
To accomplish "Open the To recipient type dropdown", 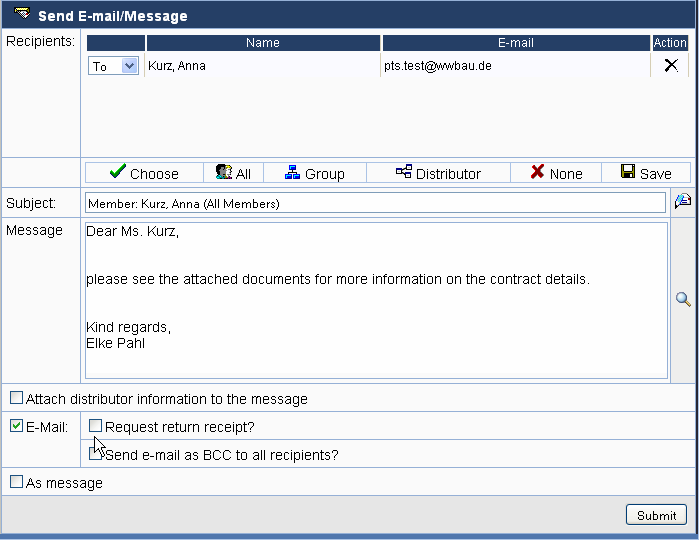I will (114, 66).
